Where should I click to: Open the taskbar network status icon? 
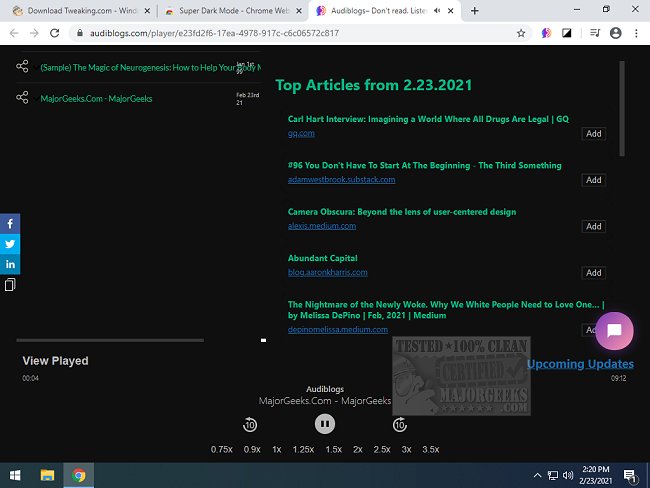553,475
